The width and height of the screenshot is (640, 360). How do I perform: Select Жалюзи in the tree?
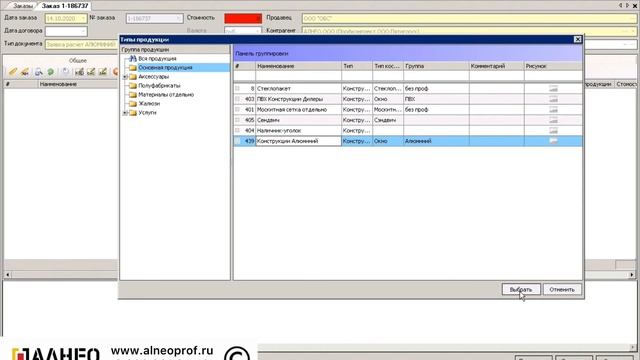149,104
